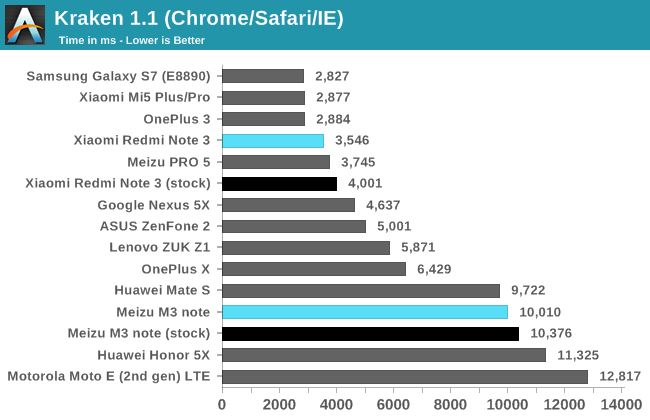Click the value 4,001
This screenshot has width=650, height=420.
point(365,183)
